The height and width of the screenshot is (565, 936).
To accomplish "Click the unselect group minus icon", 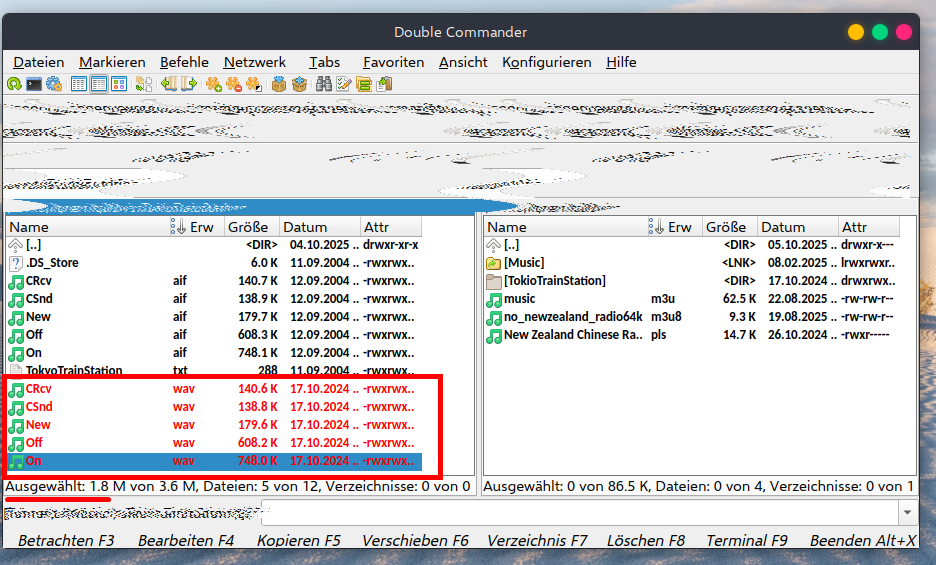I will [x=234, y=84].
